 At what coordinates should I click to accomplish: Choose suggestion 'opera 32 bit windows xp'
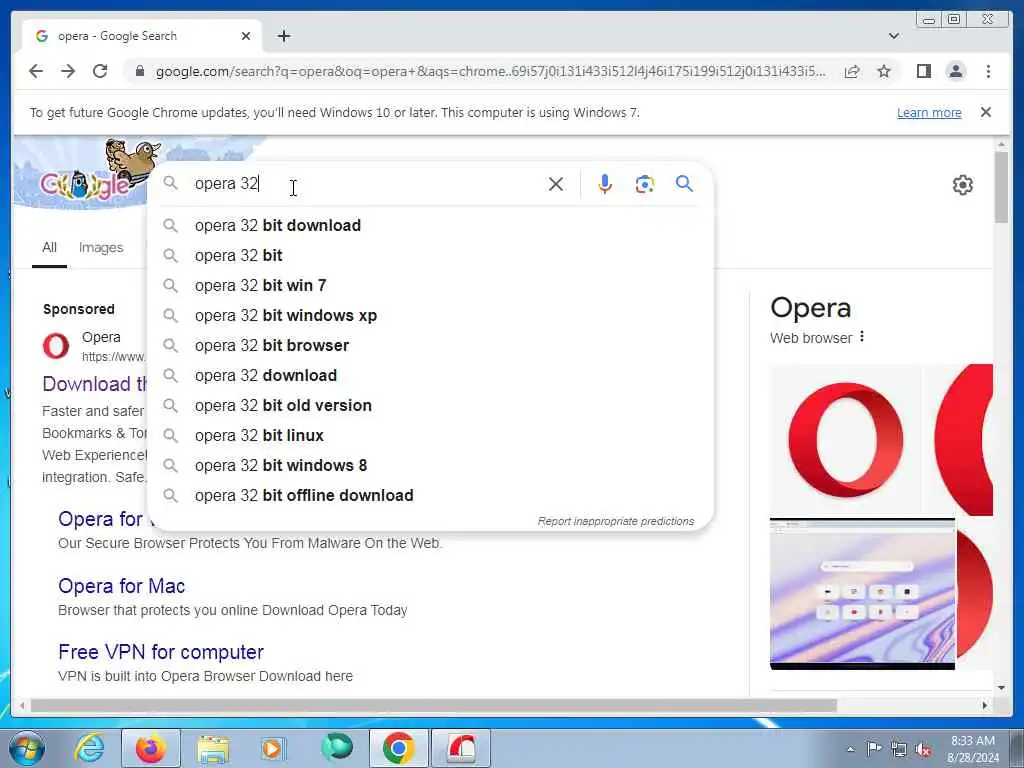pyautogui.click(x=431, y=315)
